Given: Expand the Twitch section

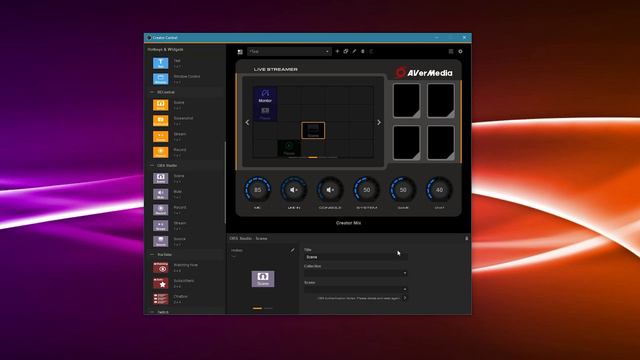Looking at the screenshot, I should click(152, 312).
